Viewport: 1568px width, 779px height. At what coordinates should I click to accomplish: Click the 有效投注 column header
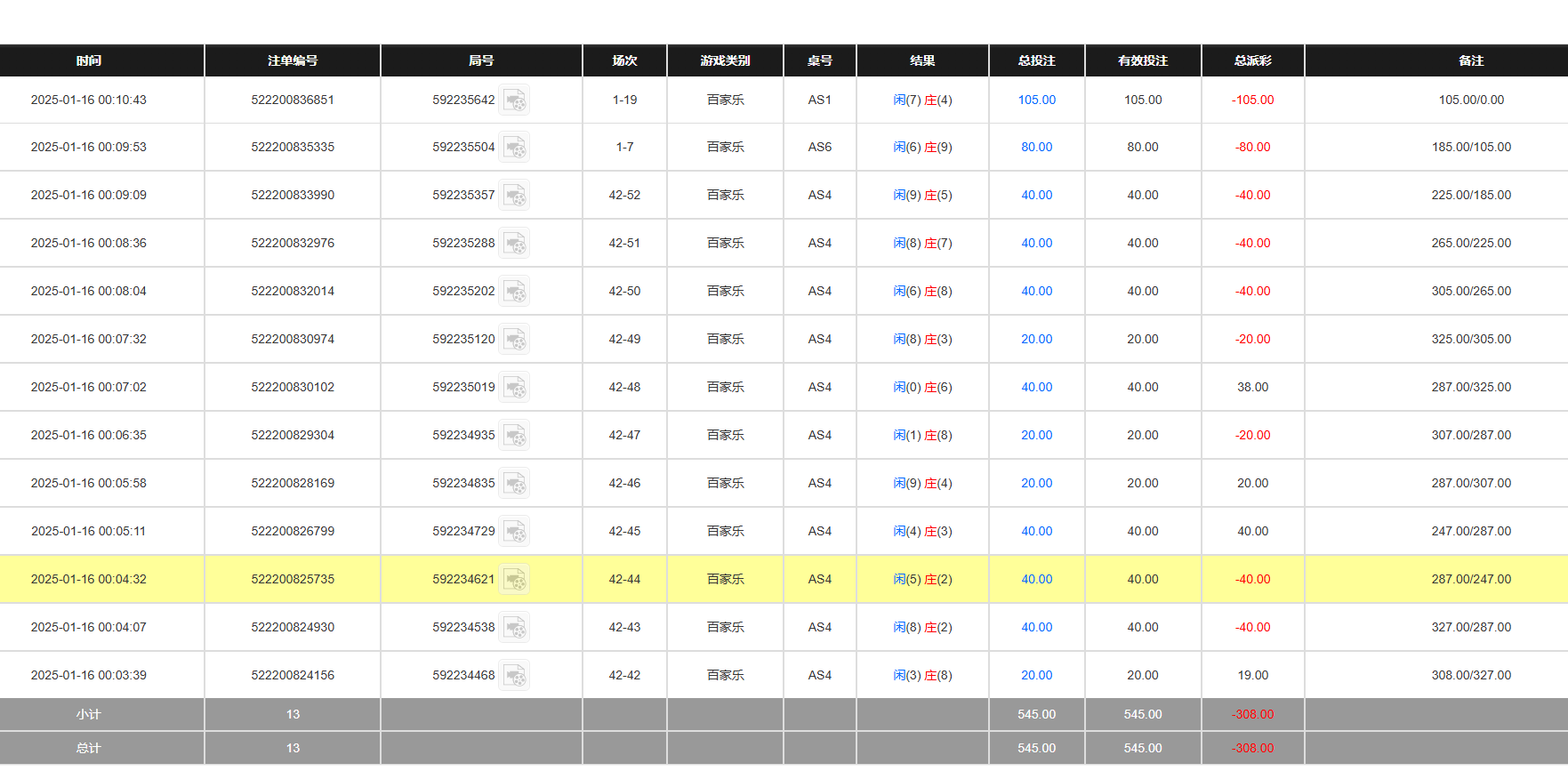pyautogui.click(x=1143, y=60)
